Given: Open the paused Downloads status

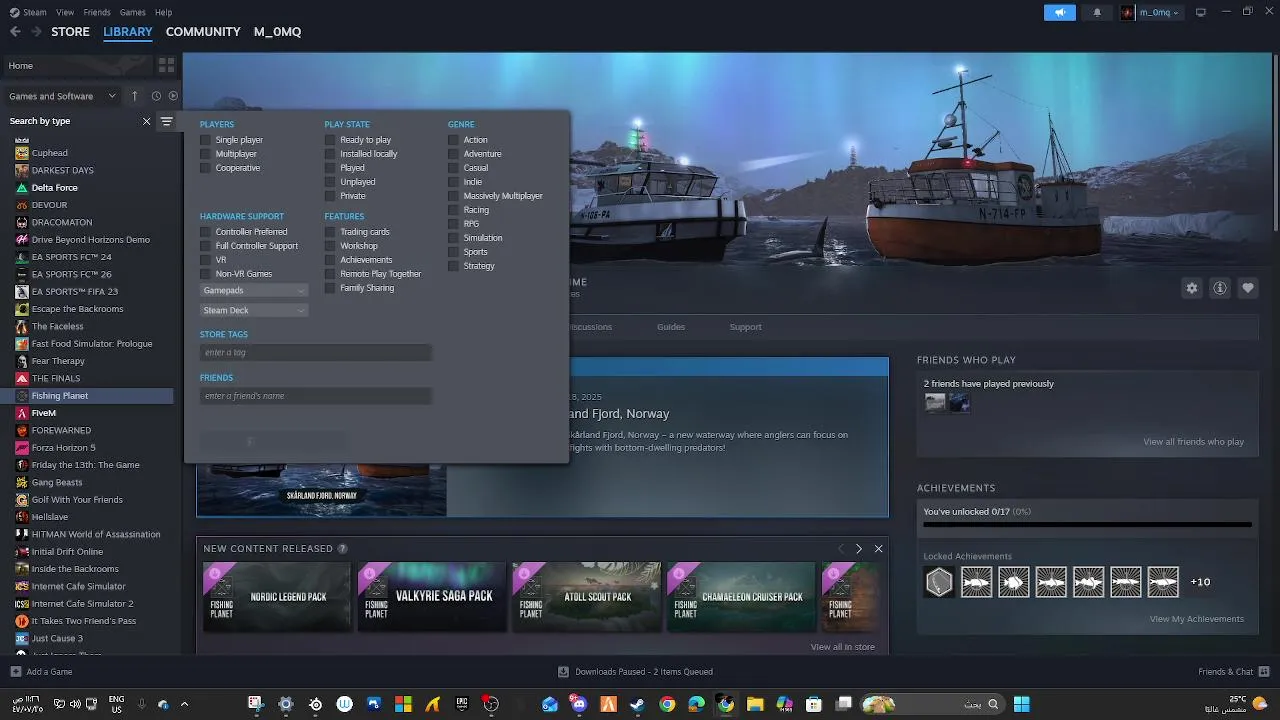Looking at the screenshot, I should pyautogui.click(x=635, y=672).
